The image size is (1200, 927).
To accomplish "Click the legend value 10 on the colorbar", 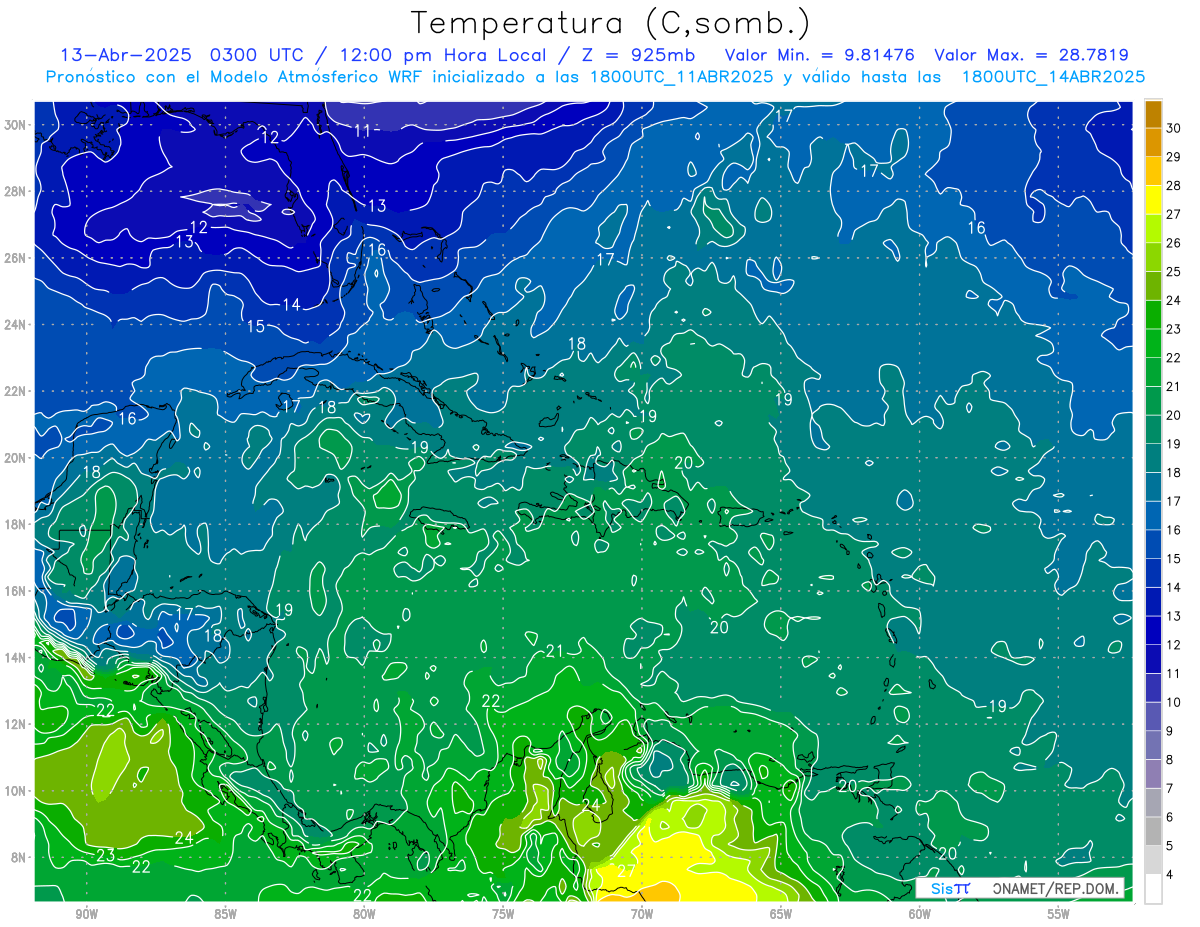I will [x=1174, y=703].
